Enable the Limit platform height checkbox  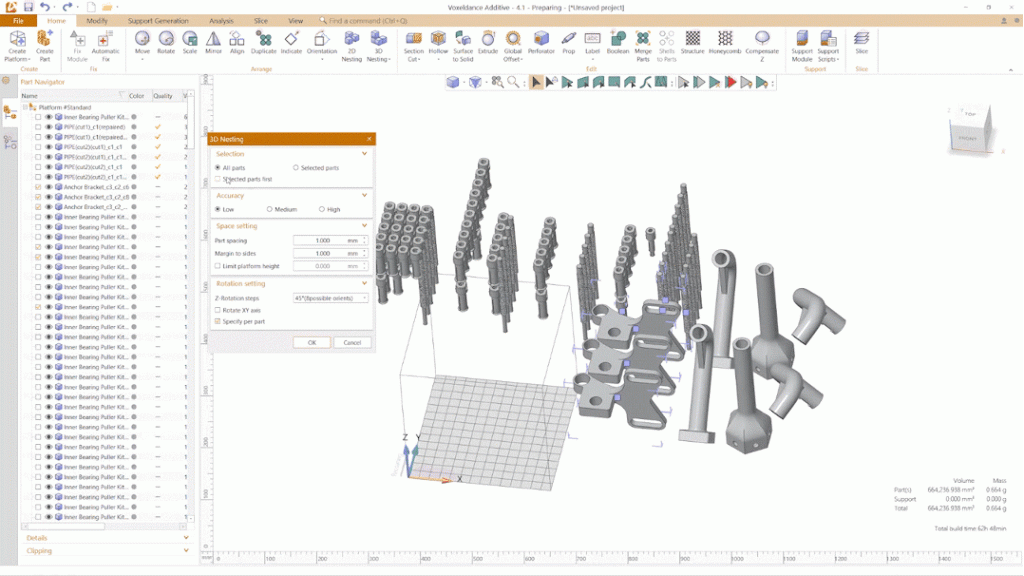[217, 266]
